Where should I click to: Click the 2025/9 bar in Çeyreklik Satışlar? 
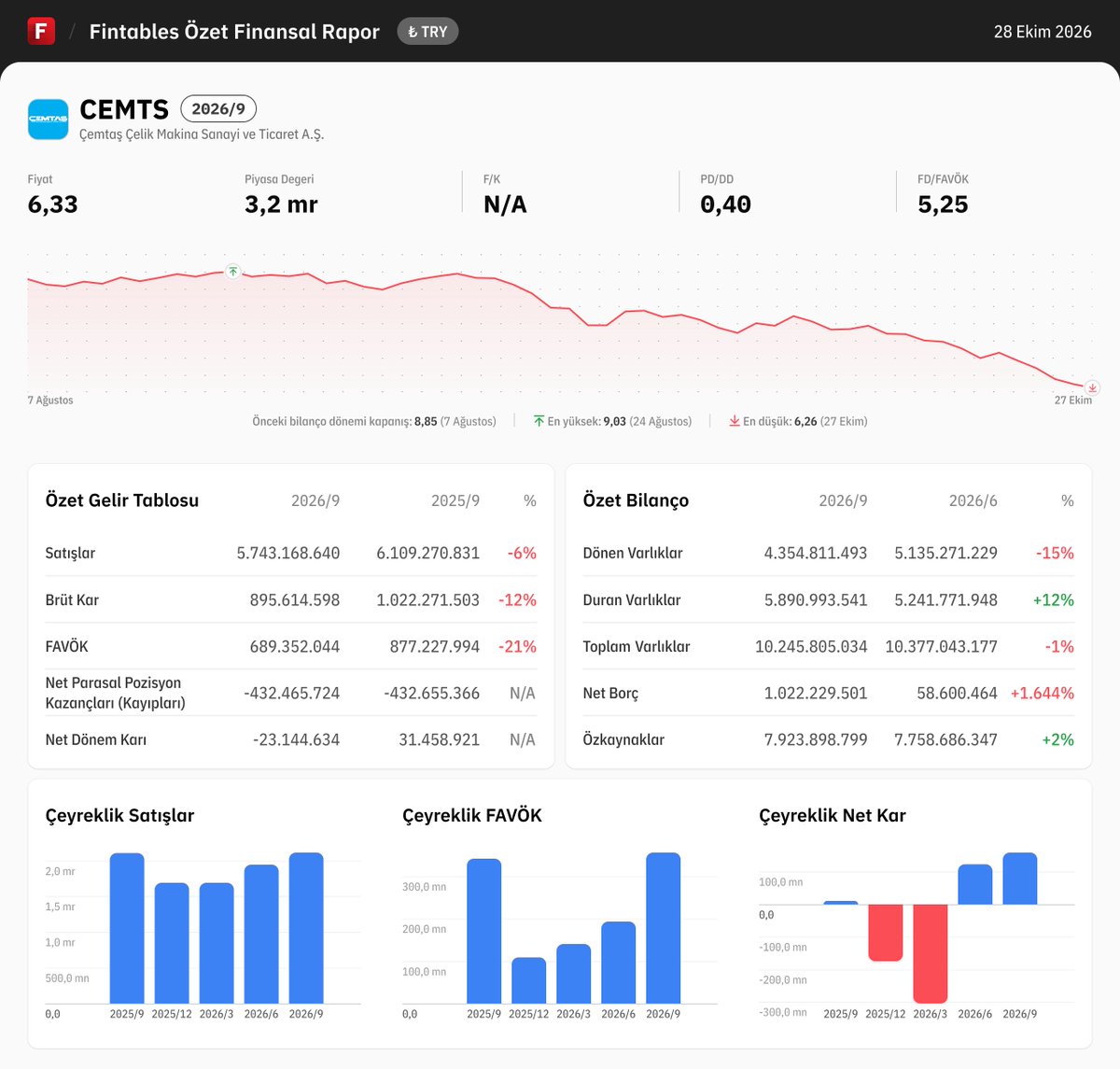[127, 928]
